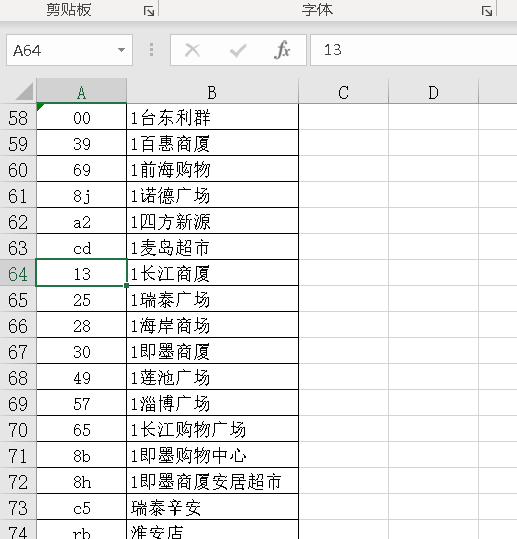Click cell 1麦岛超市

tap(212, 248)
